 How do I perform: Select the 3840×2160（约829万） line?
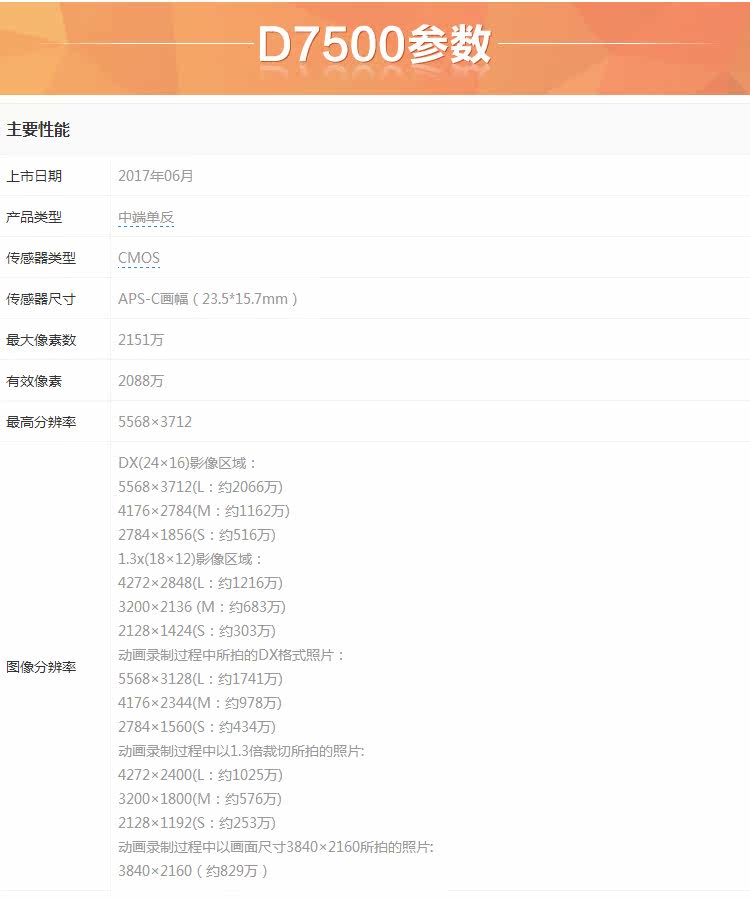coord(193,871)
